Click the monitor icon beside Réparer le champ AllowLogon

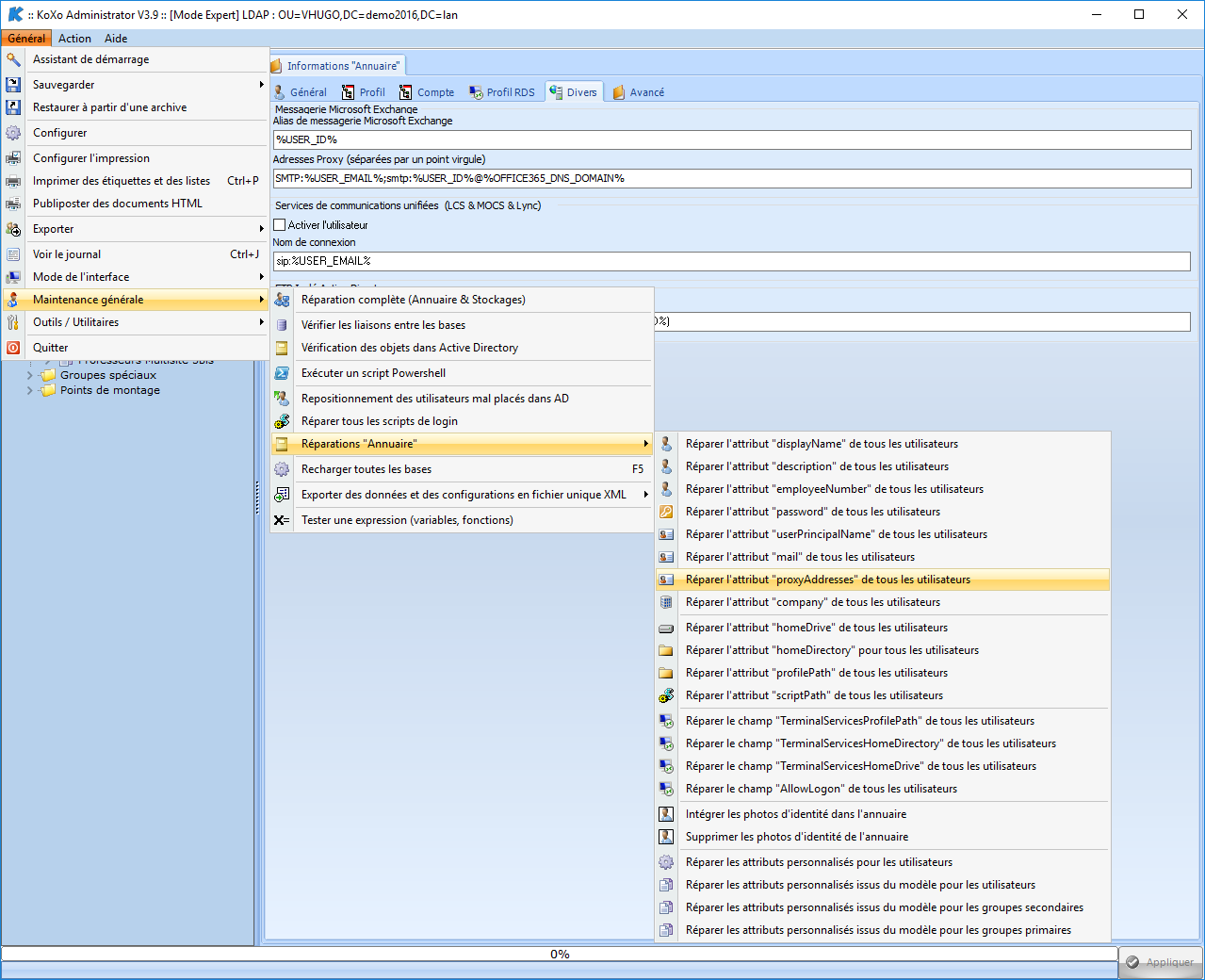click(666, 789)
